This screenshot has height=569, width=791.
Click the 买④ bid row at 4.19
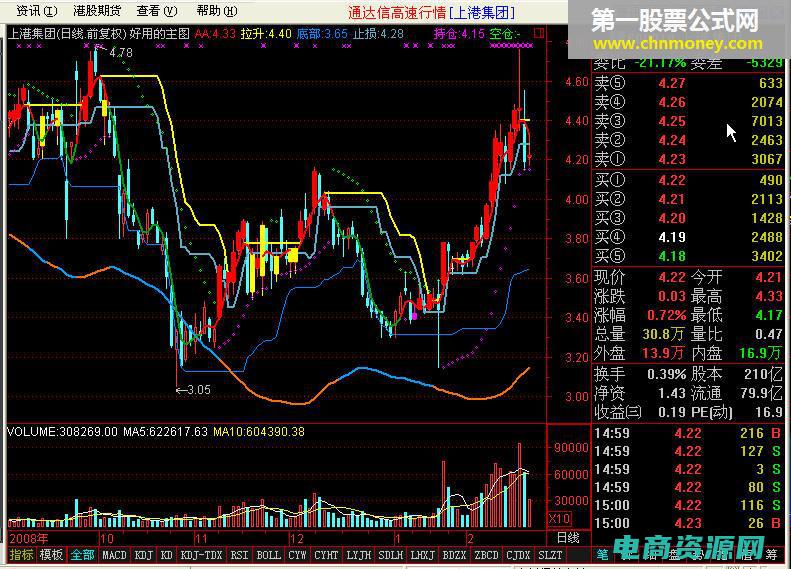(688, 237)
